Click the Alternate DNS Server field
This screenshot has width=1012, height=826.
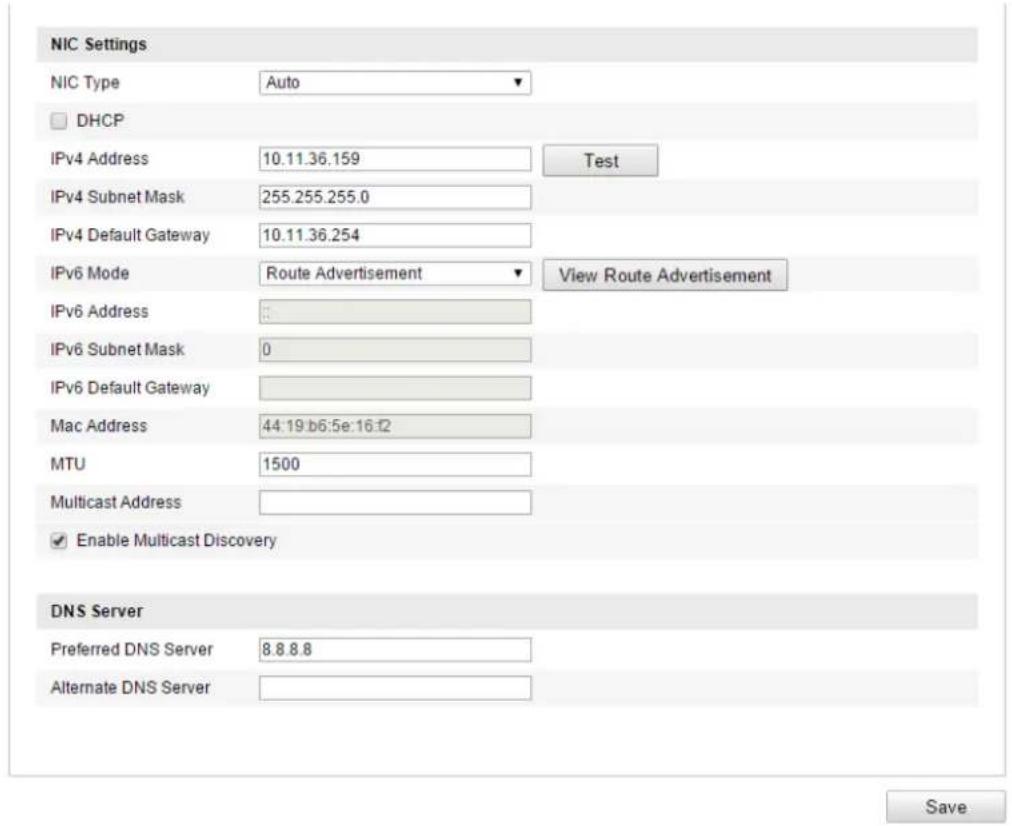coord(395,688)
